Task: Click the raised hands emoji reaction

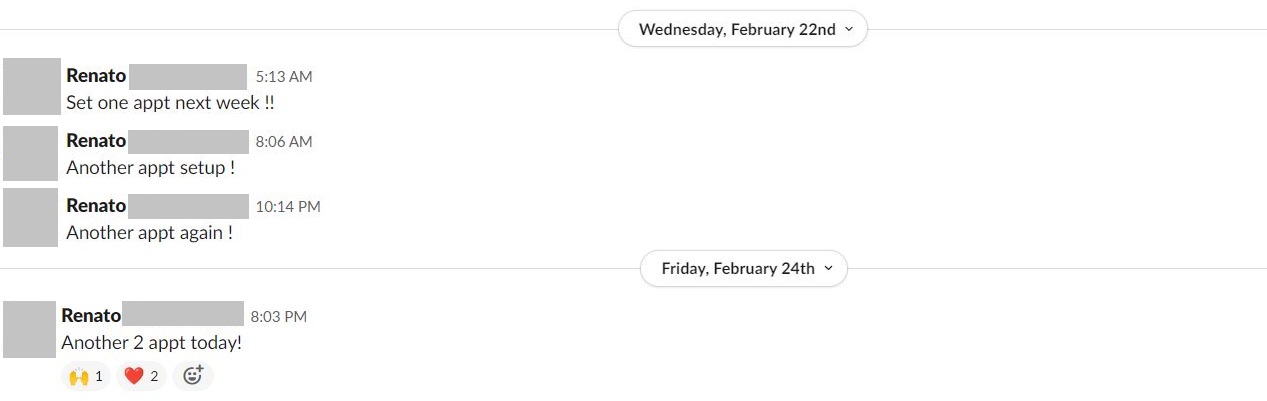Action: tap(85, 376)
